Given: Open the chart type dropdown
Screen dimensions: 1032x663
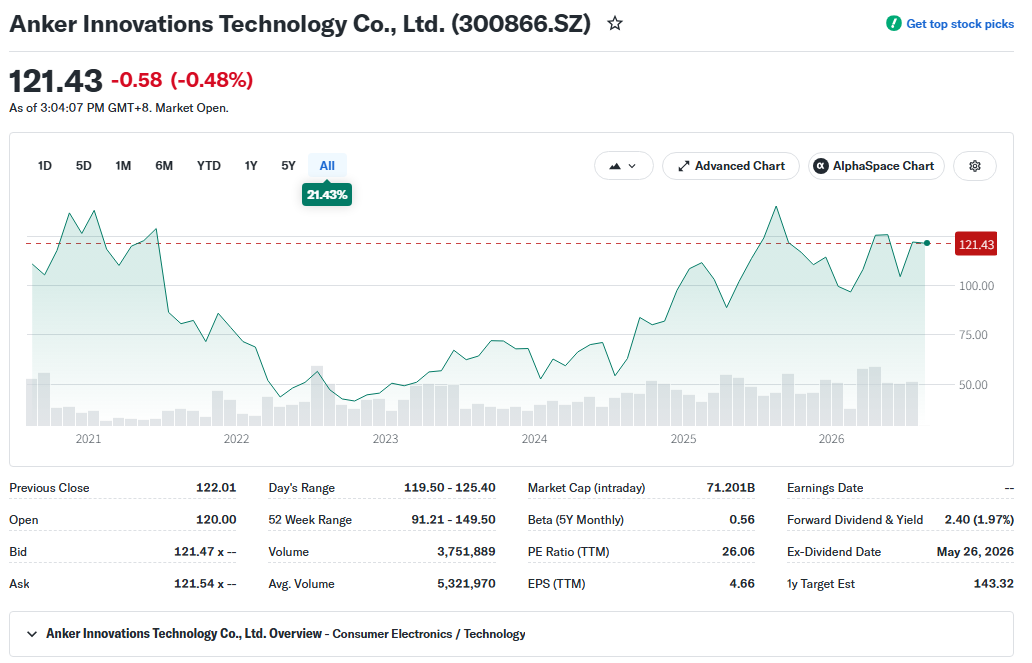Looking at the screenshot, I should point(623,166).
